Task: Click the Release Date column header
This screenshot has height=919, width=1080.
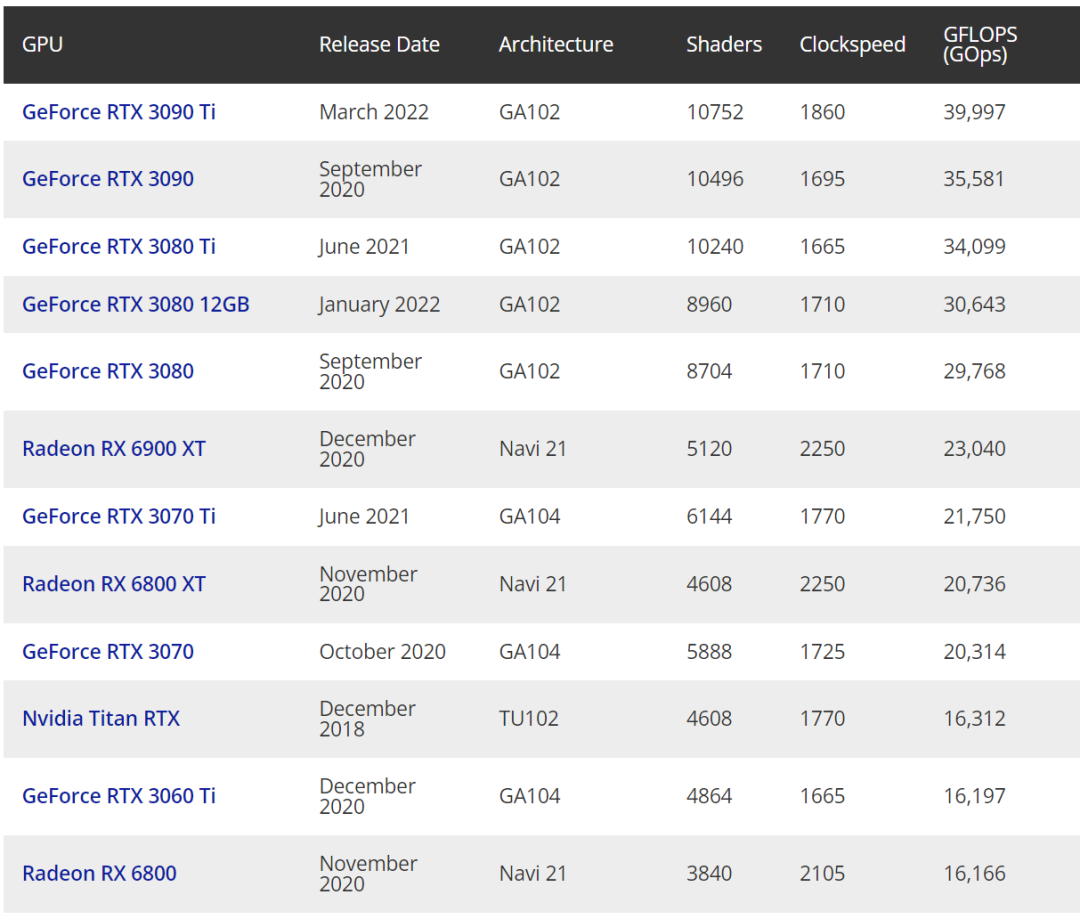Action: click(379, 45)
